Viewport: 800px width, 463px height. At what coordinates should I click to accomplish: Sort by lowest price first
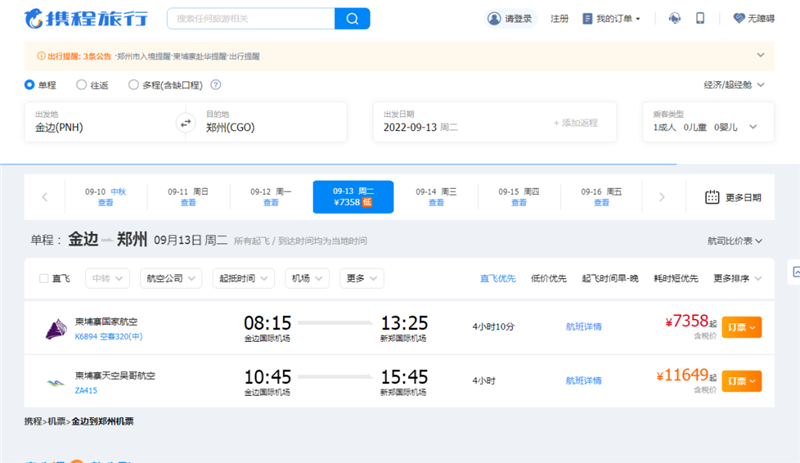(x=548, y=278)
